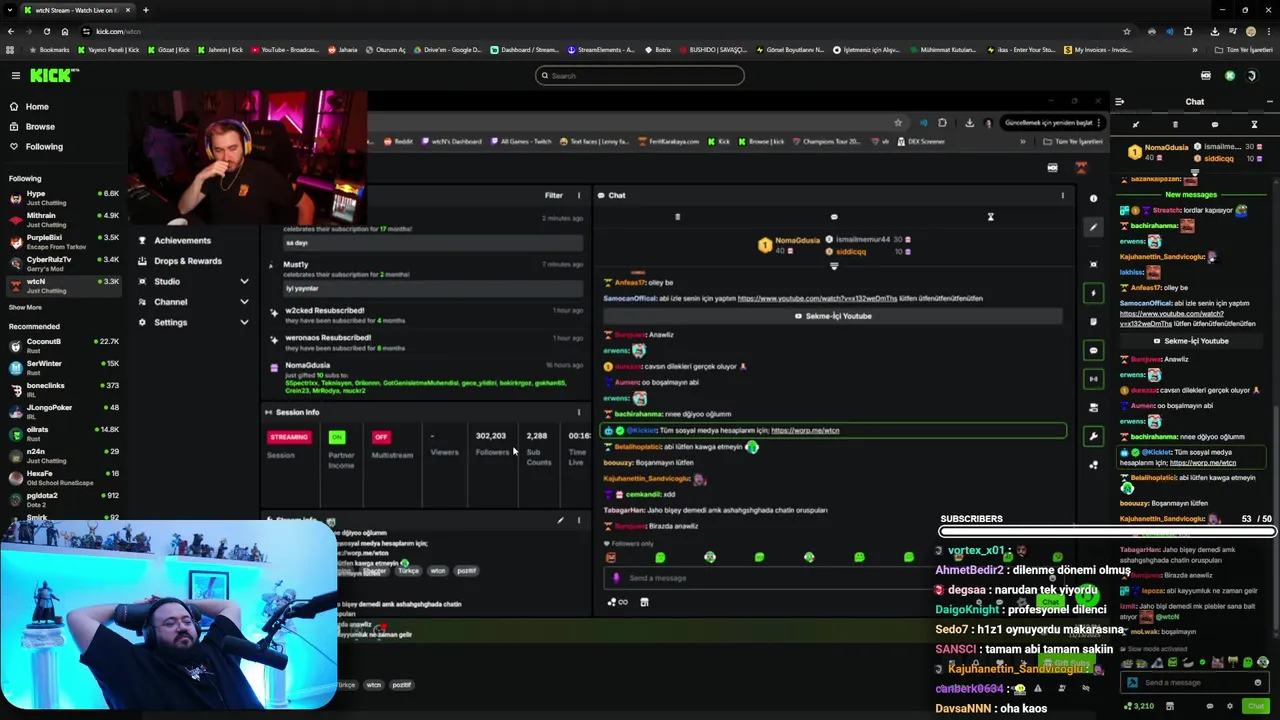
Task: Bookmark this page star icon
Action: [x=1127, y=31]
